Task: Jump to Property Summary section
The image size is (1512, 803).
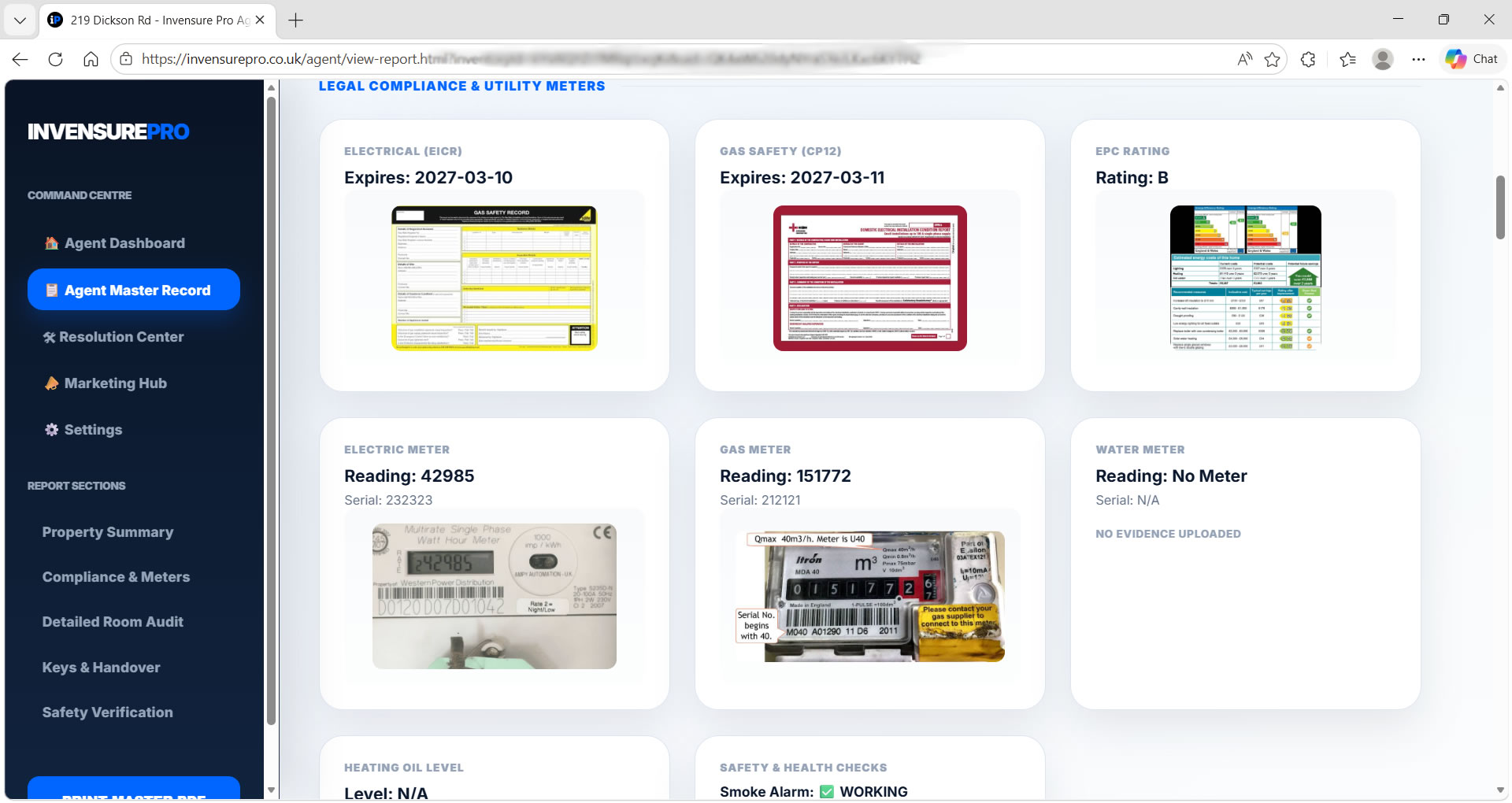Action: 108,532
